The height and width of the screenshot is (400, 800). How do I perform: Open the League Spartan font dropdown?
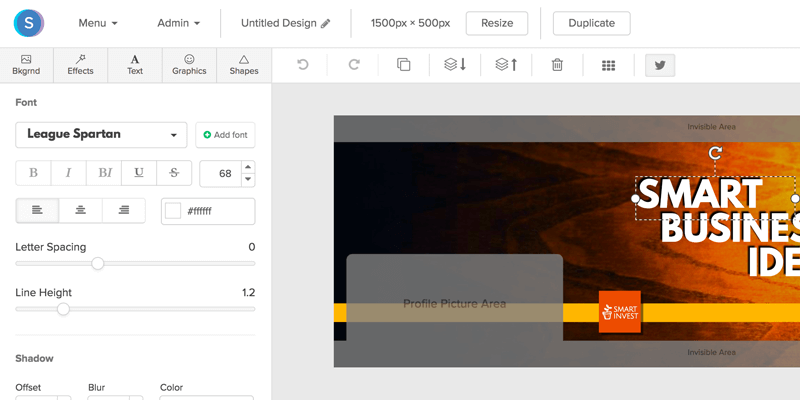101,134
